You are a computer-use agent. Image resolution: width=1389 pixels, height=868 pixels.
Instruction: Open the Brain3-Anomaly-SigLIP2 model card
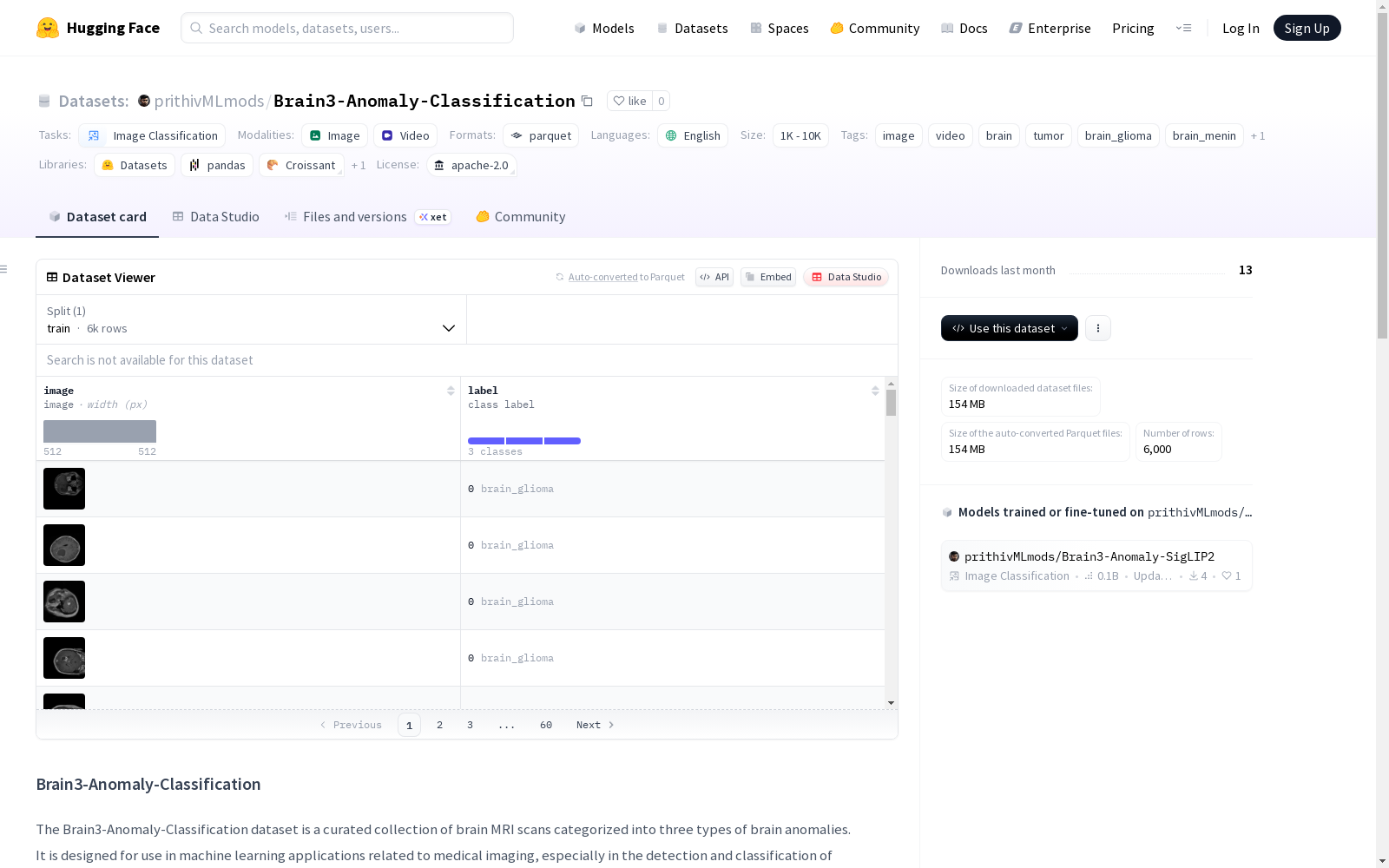click(1096, 566)
